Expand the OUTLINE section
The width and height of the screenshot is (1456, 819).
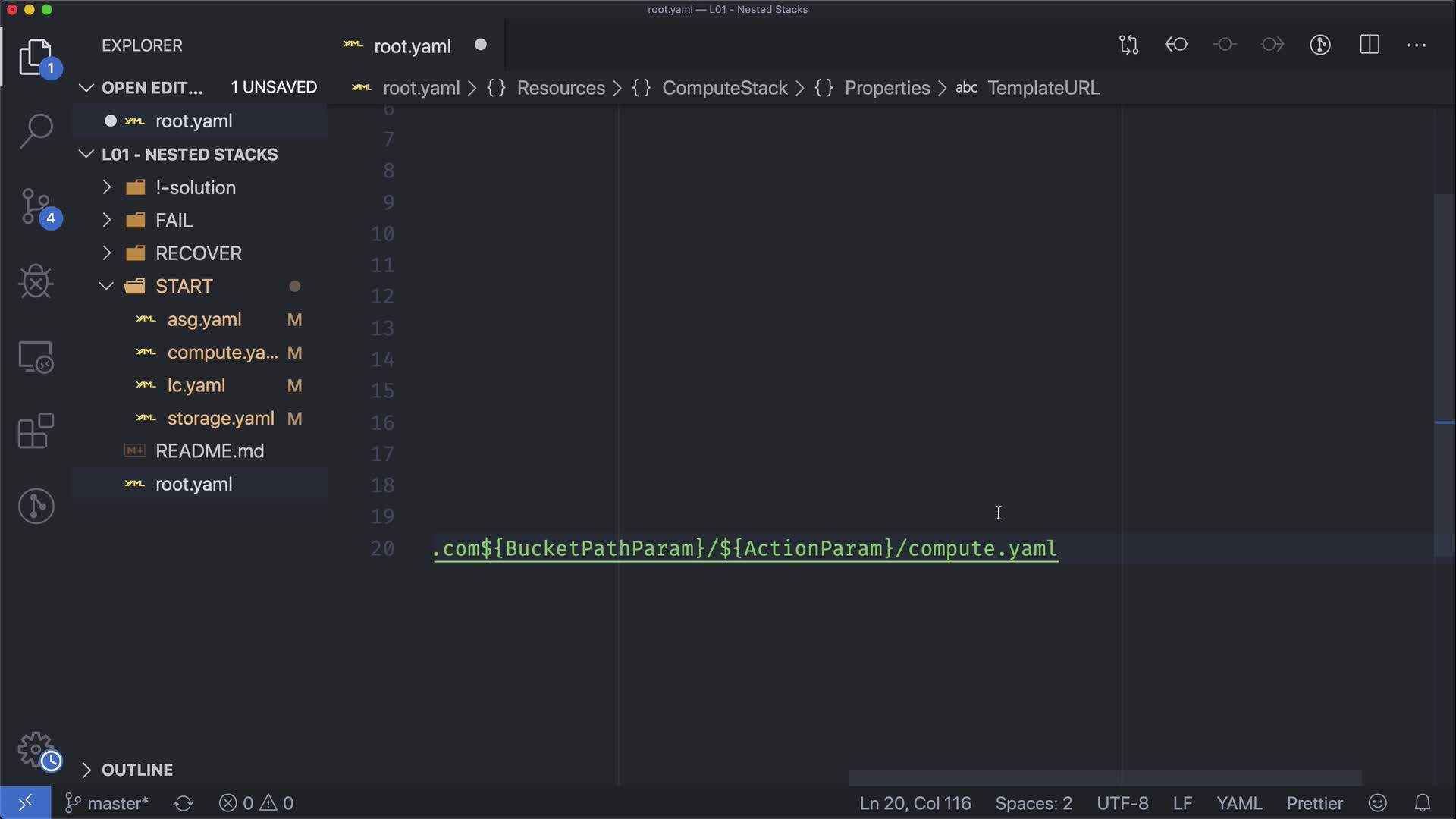(137, 770)
